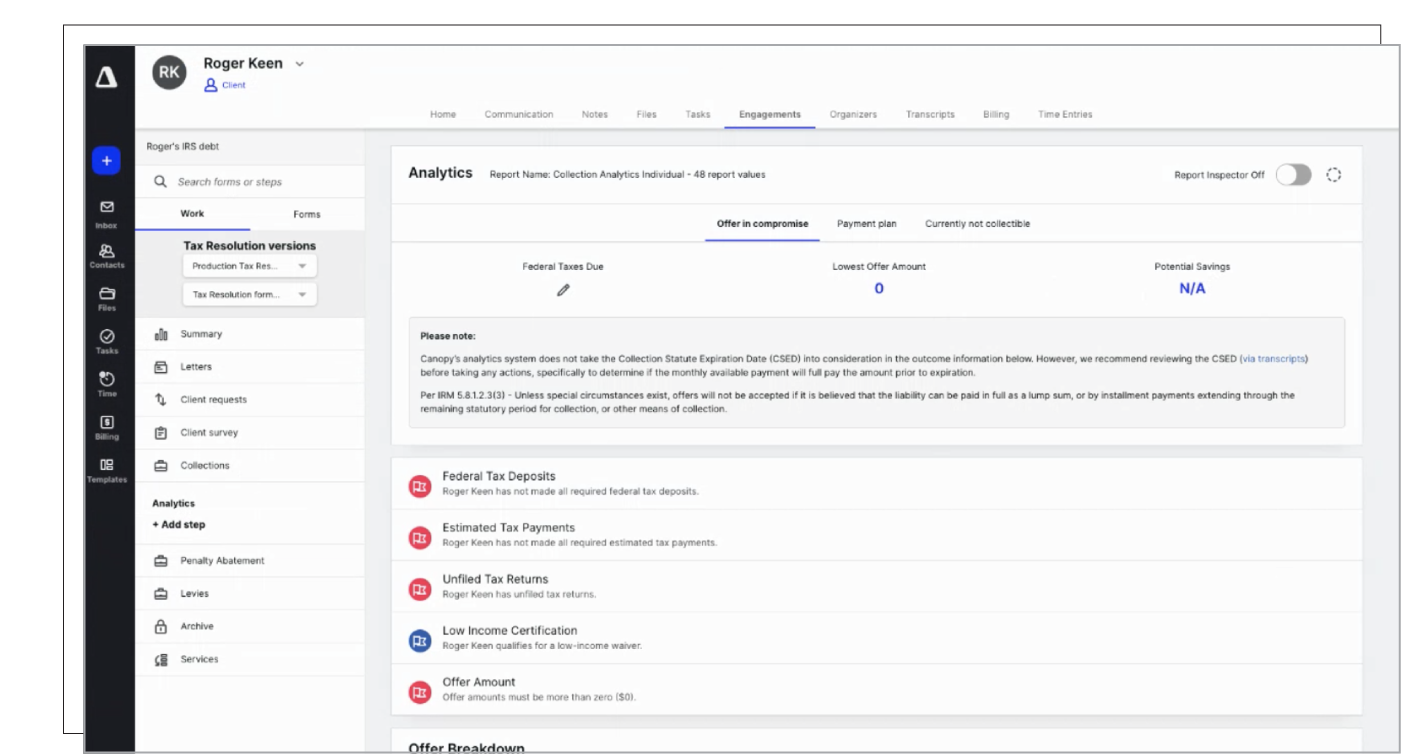Click the via transcripts link

(1274, 358)
